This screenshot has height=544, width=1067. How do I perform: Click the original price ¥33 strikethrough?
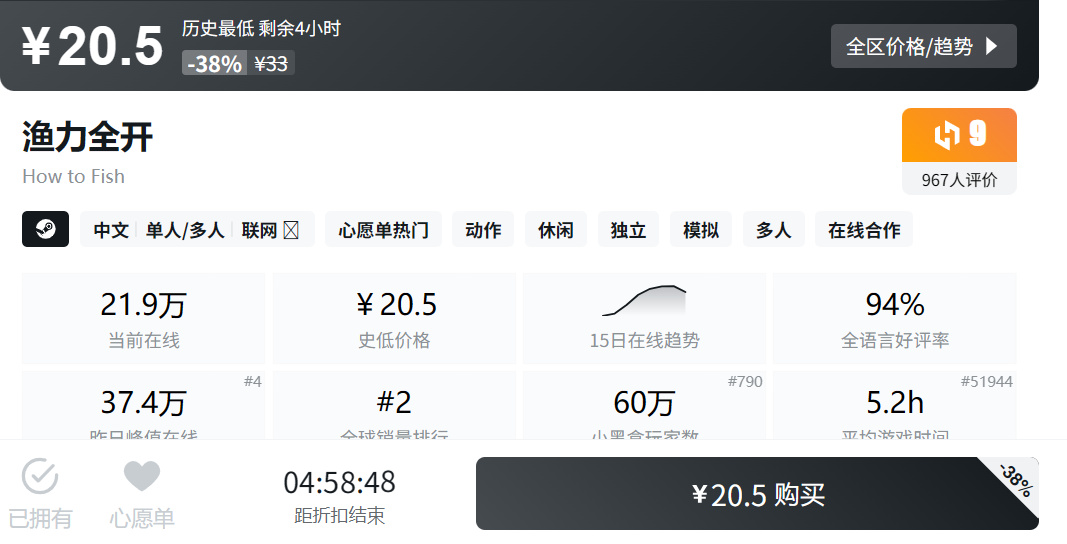pyautogui.click(x=271, y=63)
